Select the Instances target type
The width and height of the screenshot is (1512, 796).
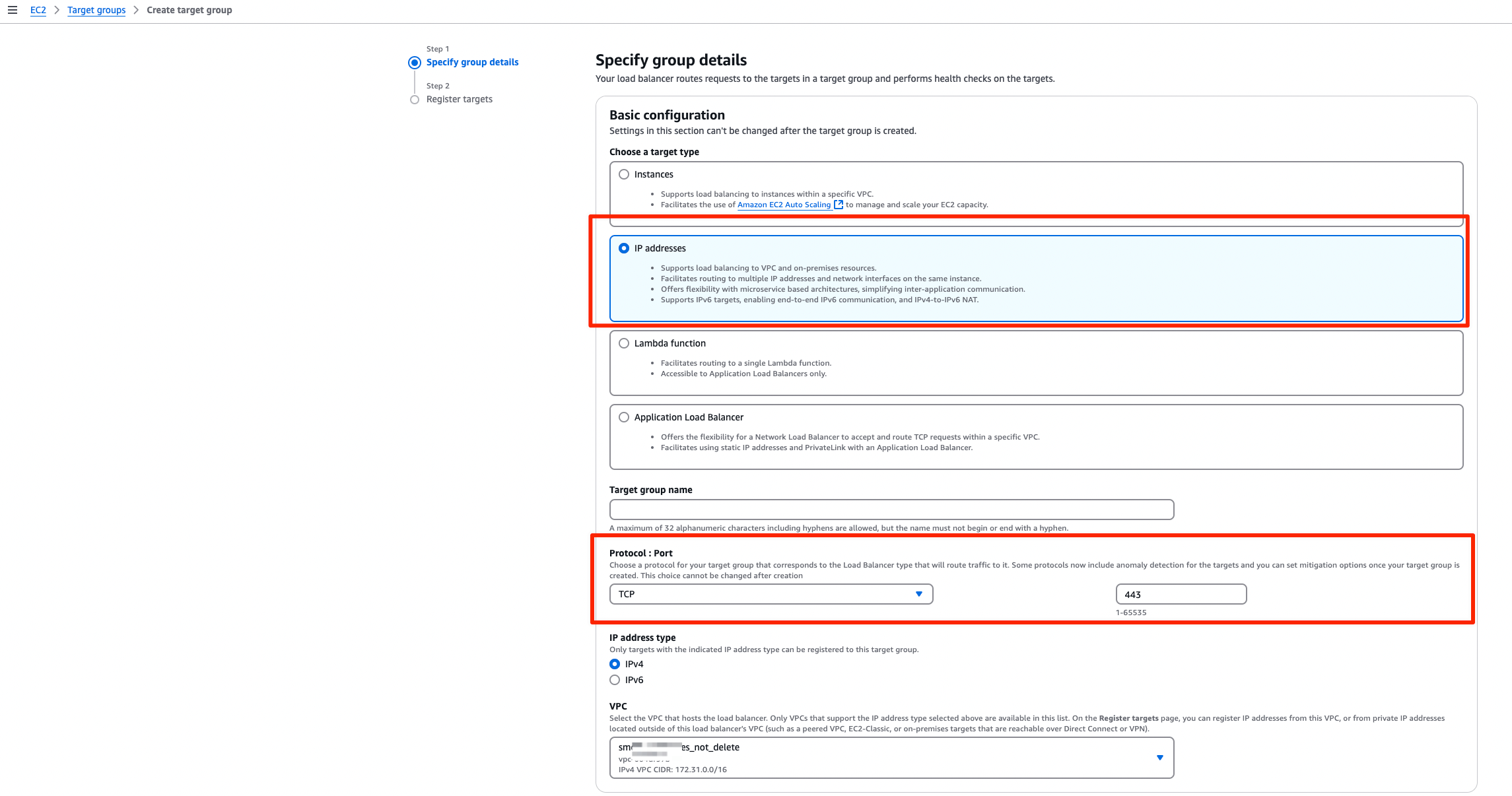624,174
